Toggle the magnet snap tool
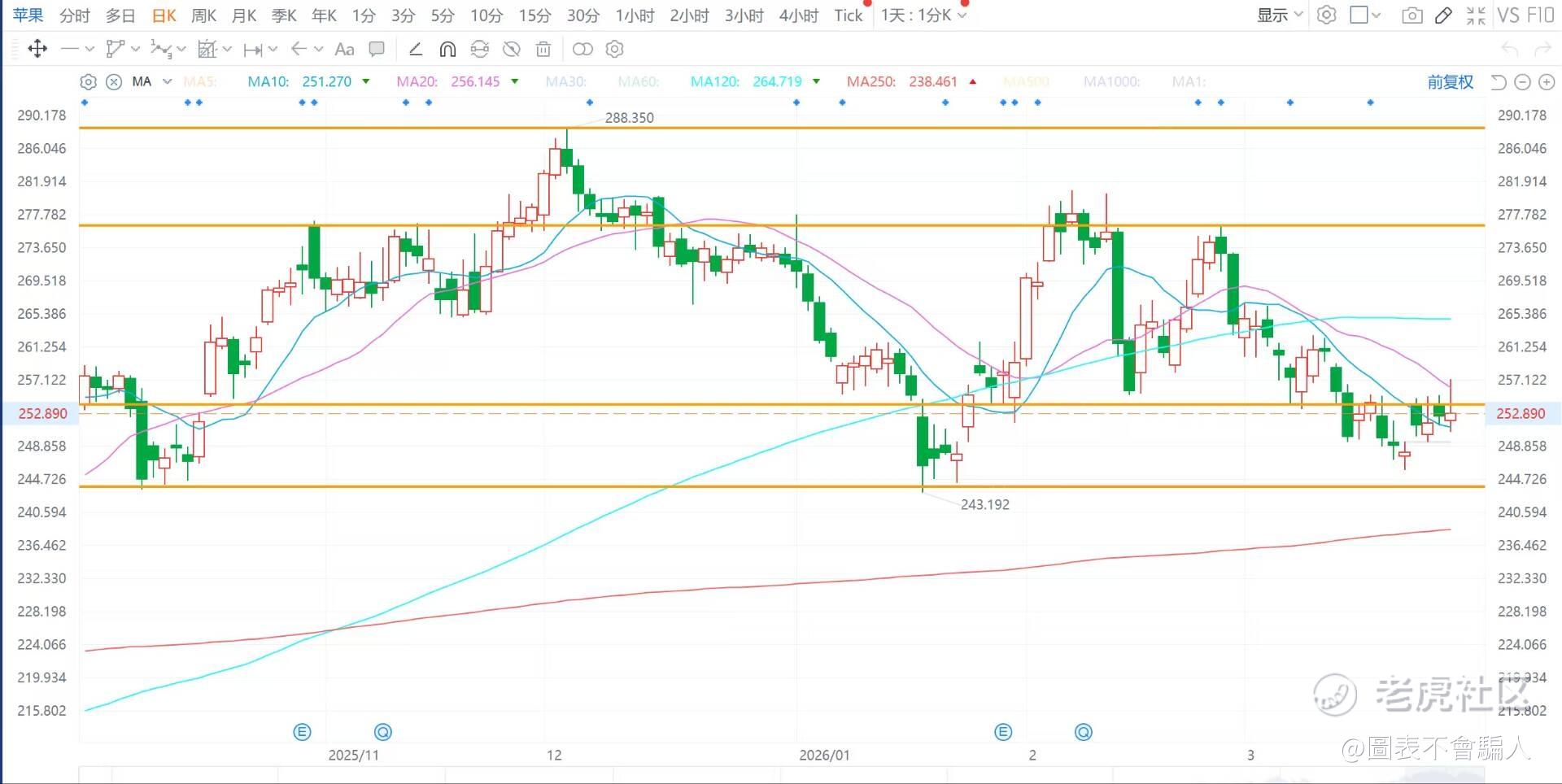 click(447, 49)
